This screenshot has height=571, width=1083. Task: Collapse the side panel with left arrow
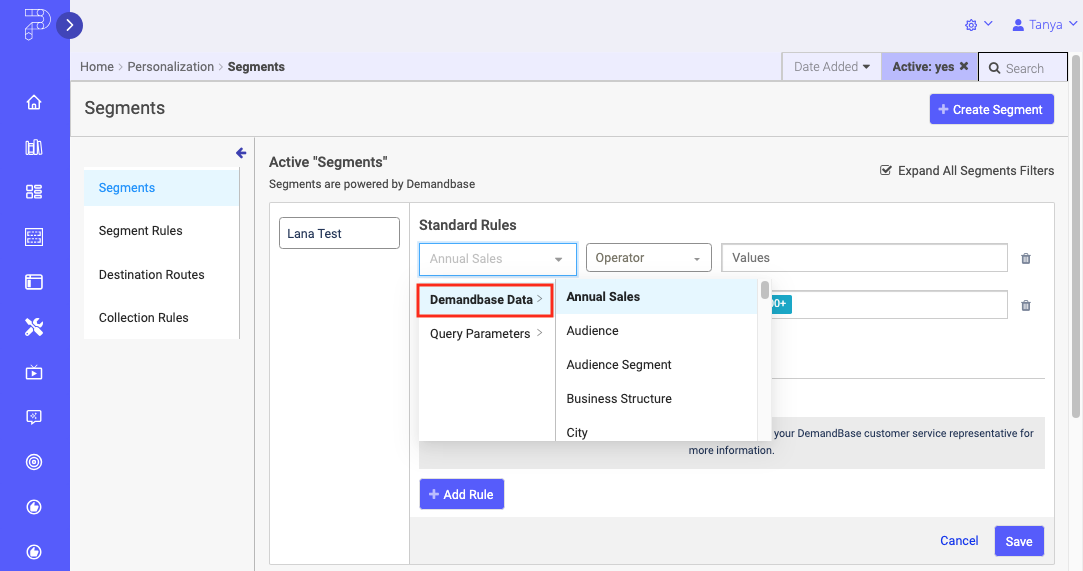tap(241, 153)
